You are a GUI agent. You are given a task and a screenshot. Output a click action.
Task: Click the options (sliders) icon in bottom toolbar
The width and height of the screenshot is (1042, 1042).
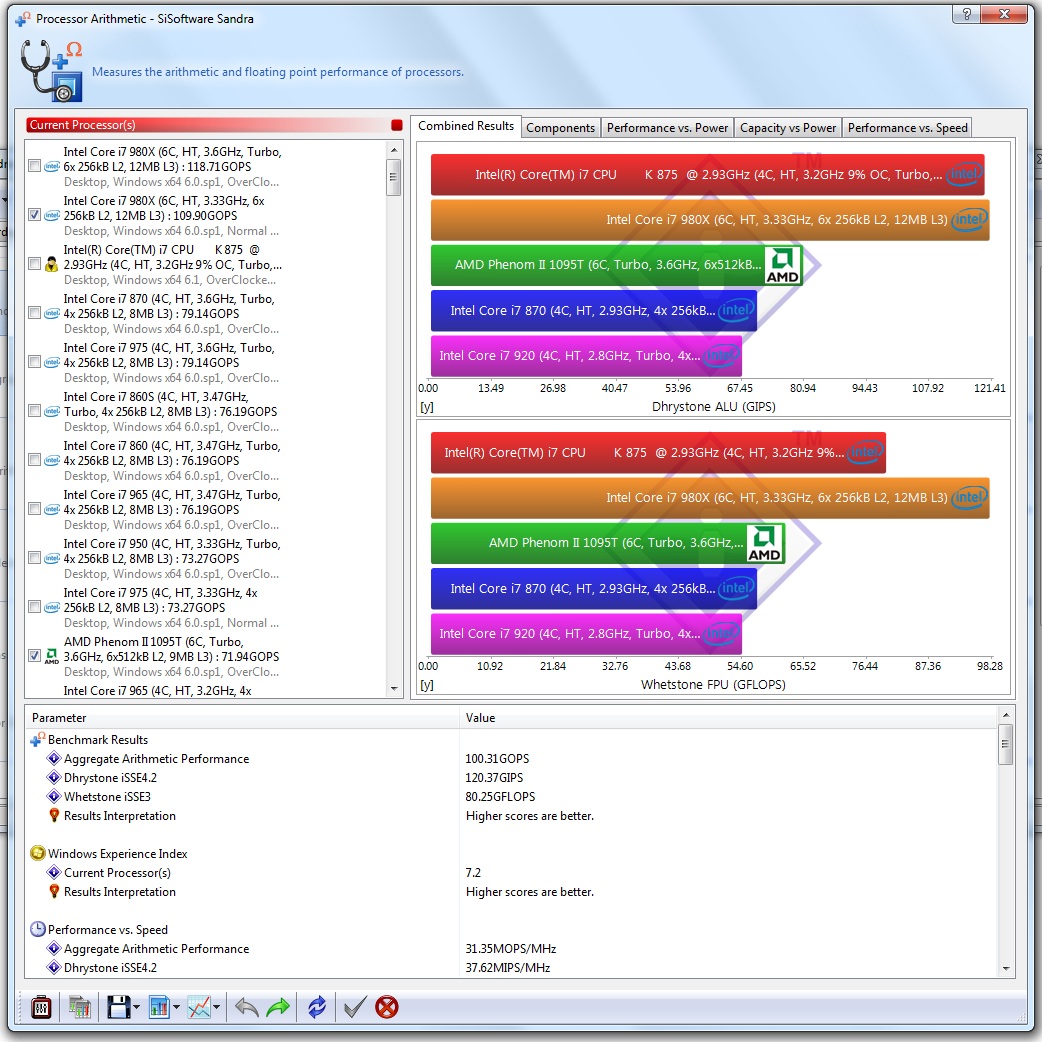pyautogui.click(x=41, y=1007)
